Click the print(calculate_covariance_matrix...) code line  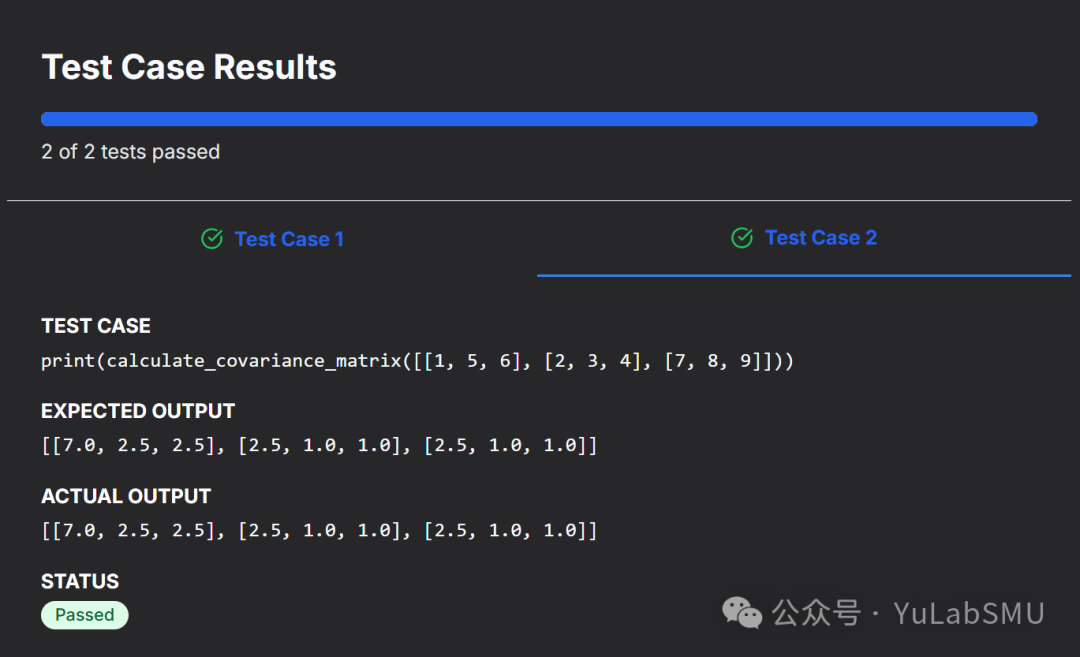click(417, 360)
